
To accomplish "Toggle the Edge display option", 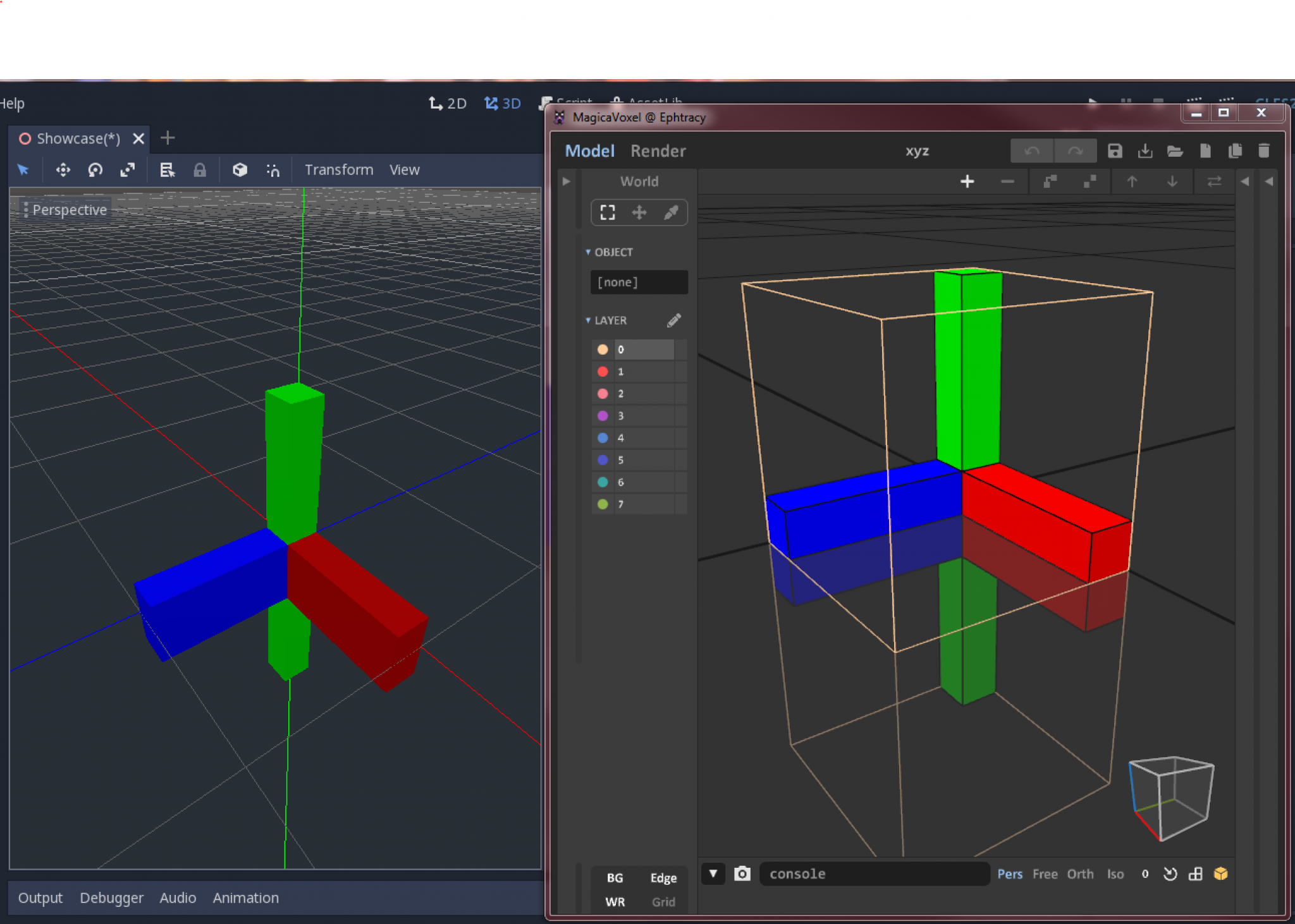I will (x=663, y=878).
